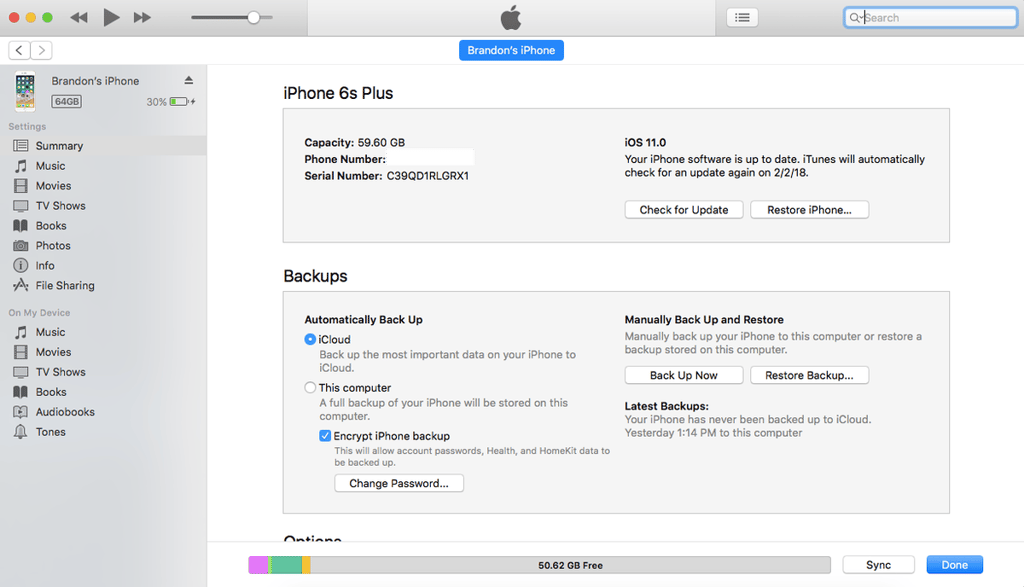The height and width of the screenshot is (587, 1024).
Task: Click the Brandon's iPhone device button
Action: (511, 50)
